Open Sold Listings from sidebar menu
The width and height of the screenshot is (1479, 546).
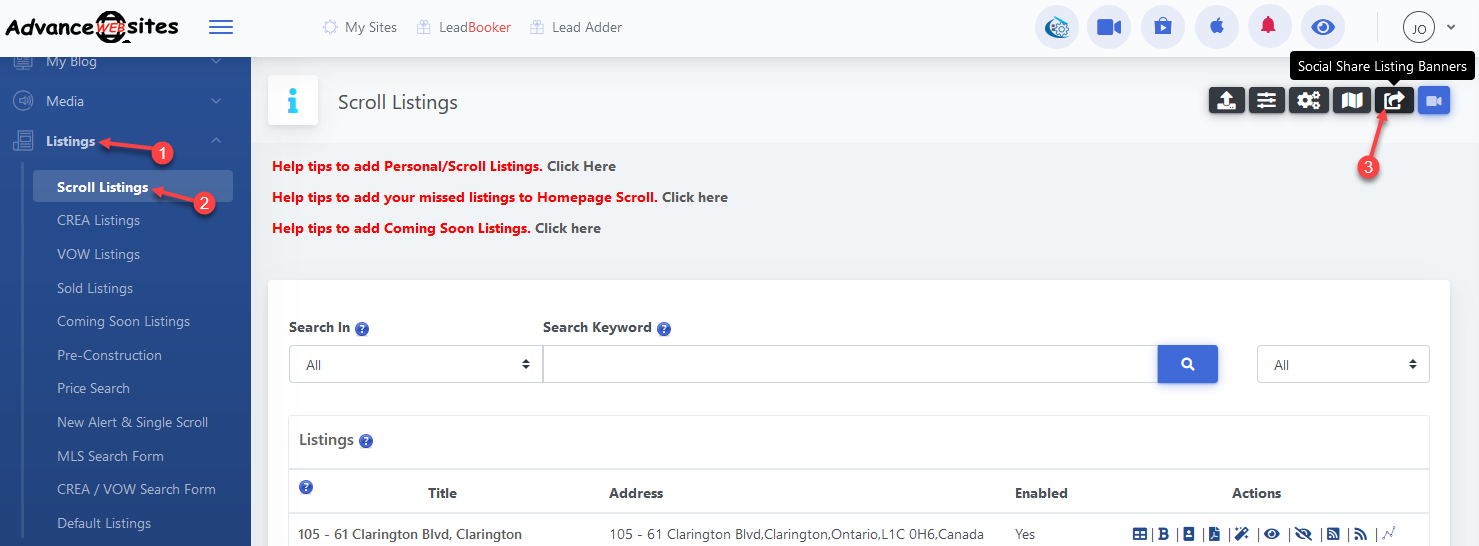click(95, 288)
